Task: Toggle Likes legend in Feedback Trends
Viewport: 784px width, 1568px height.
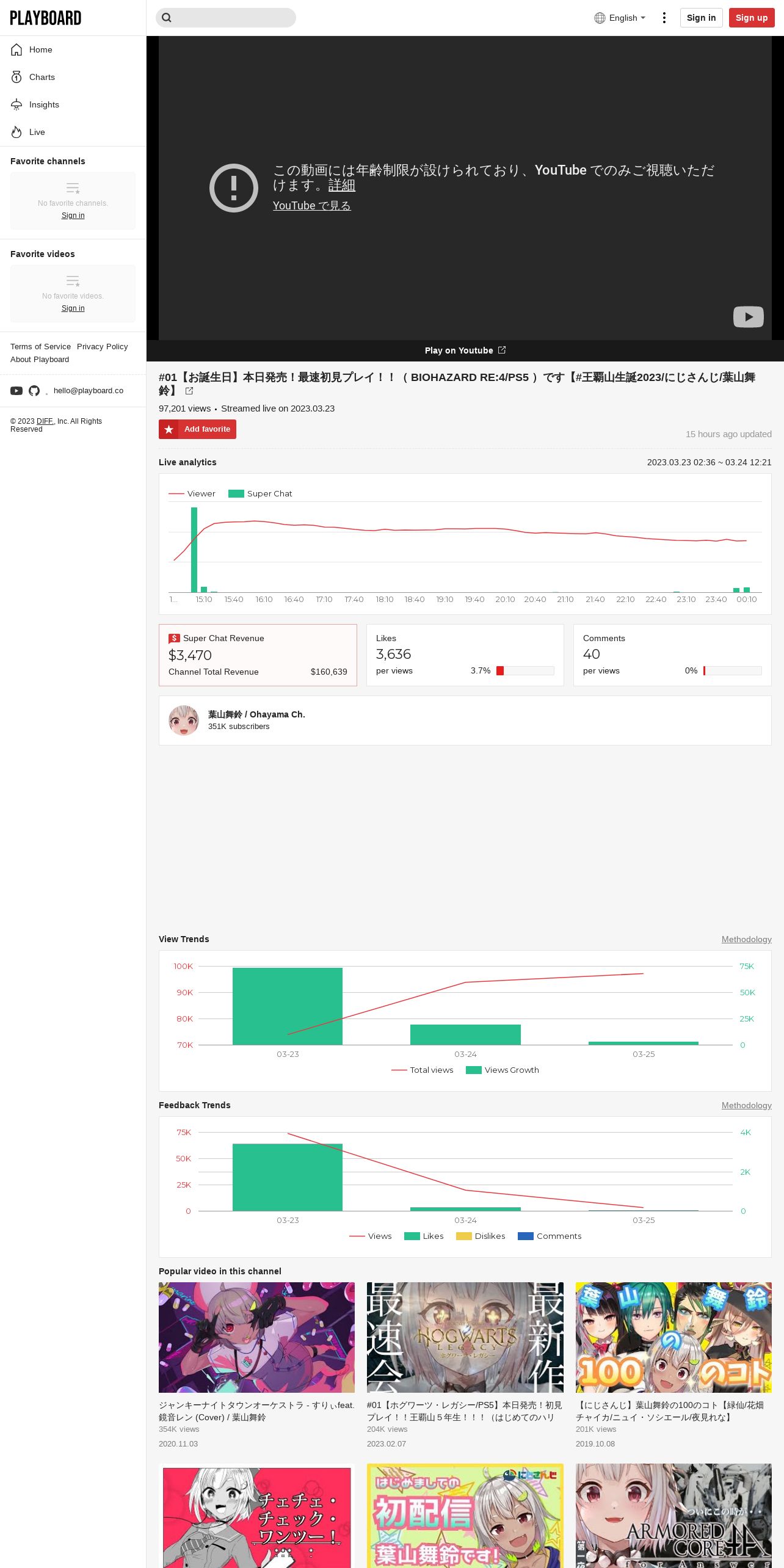Action: pos(424,1236)
